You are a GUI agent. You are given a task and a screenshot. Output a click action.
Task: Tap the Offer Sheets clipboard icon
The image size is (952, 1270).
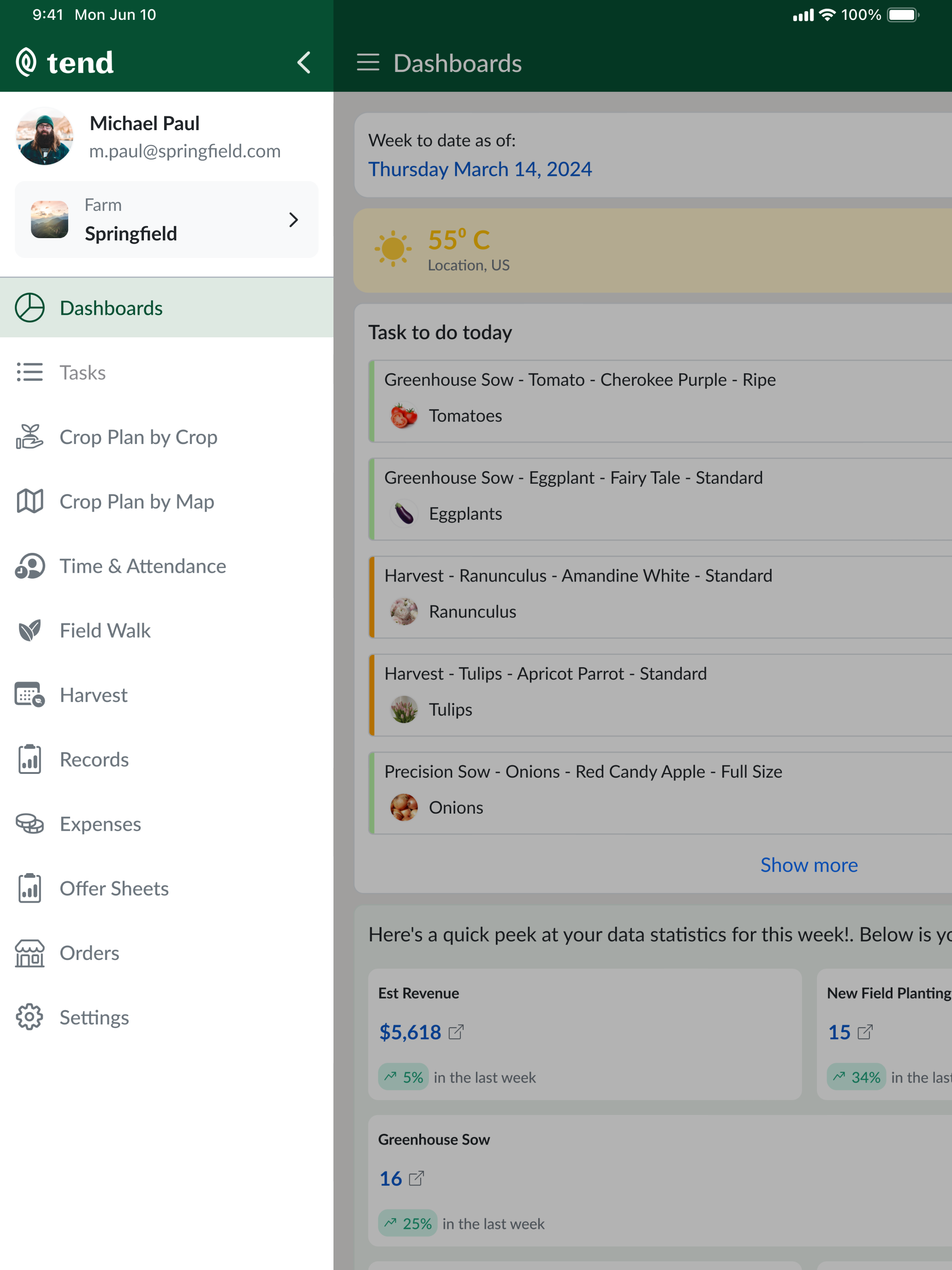tap(30, 888)
